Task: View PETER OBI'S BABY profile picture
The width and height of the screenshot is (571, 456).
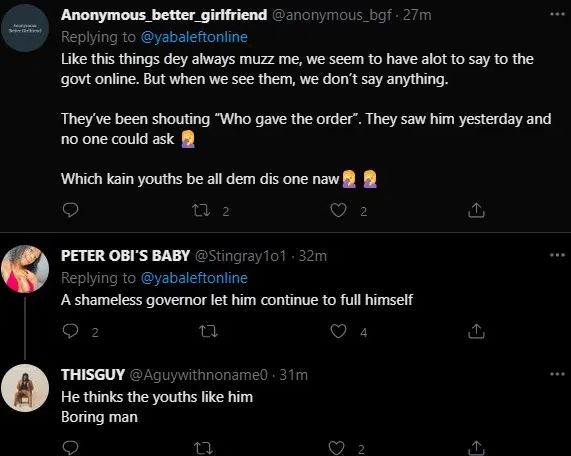Action: click(25, 269)
